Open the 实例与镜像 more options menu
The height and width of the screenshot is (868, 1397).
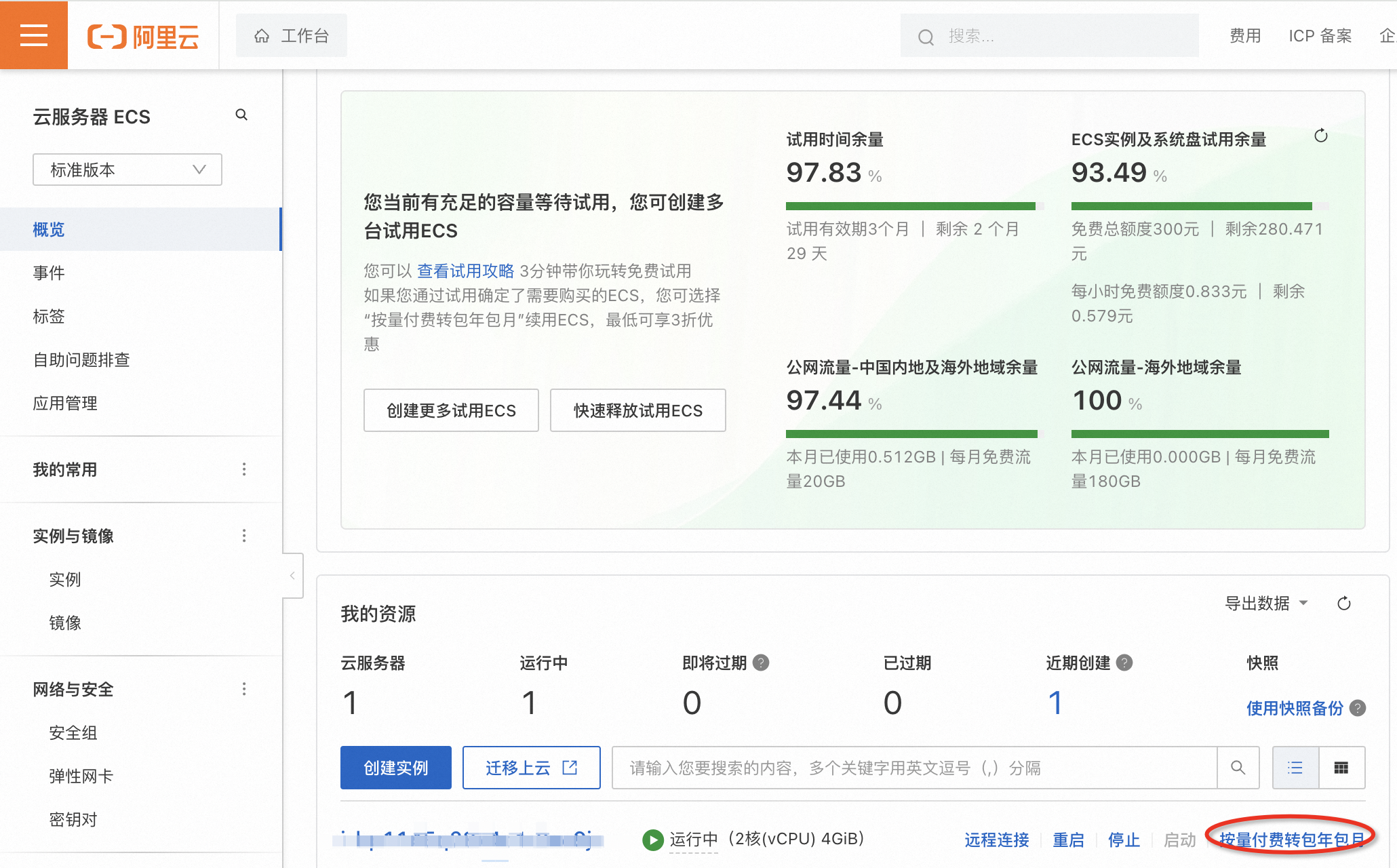coord(244,536)
